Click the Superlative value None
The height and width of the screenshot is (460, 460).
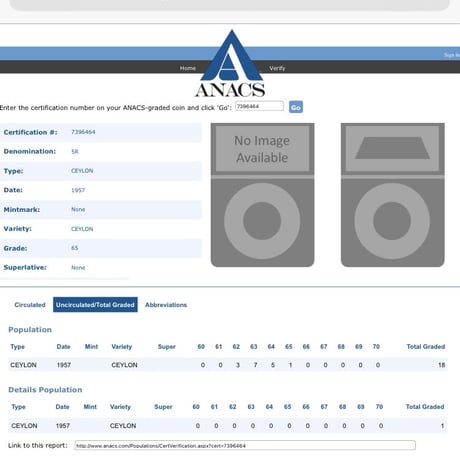click(78, 267)
